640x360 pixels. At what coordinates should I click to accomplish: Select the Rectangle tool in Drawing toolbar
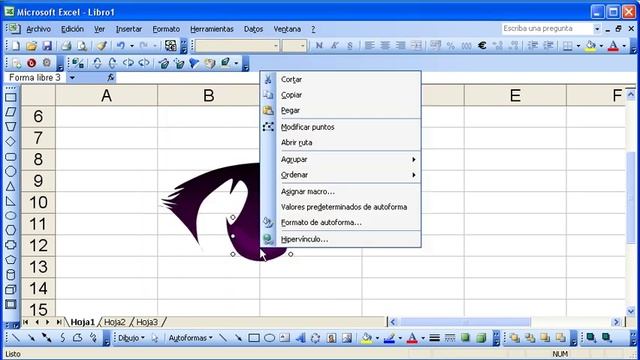coord(254,338)
